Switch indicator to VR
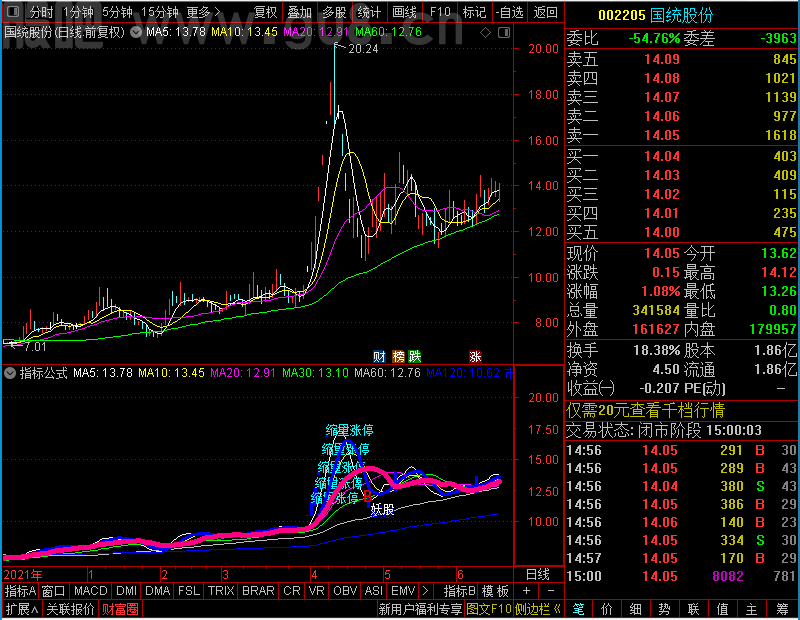 (316, 591)
